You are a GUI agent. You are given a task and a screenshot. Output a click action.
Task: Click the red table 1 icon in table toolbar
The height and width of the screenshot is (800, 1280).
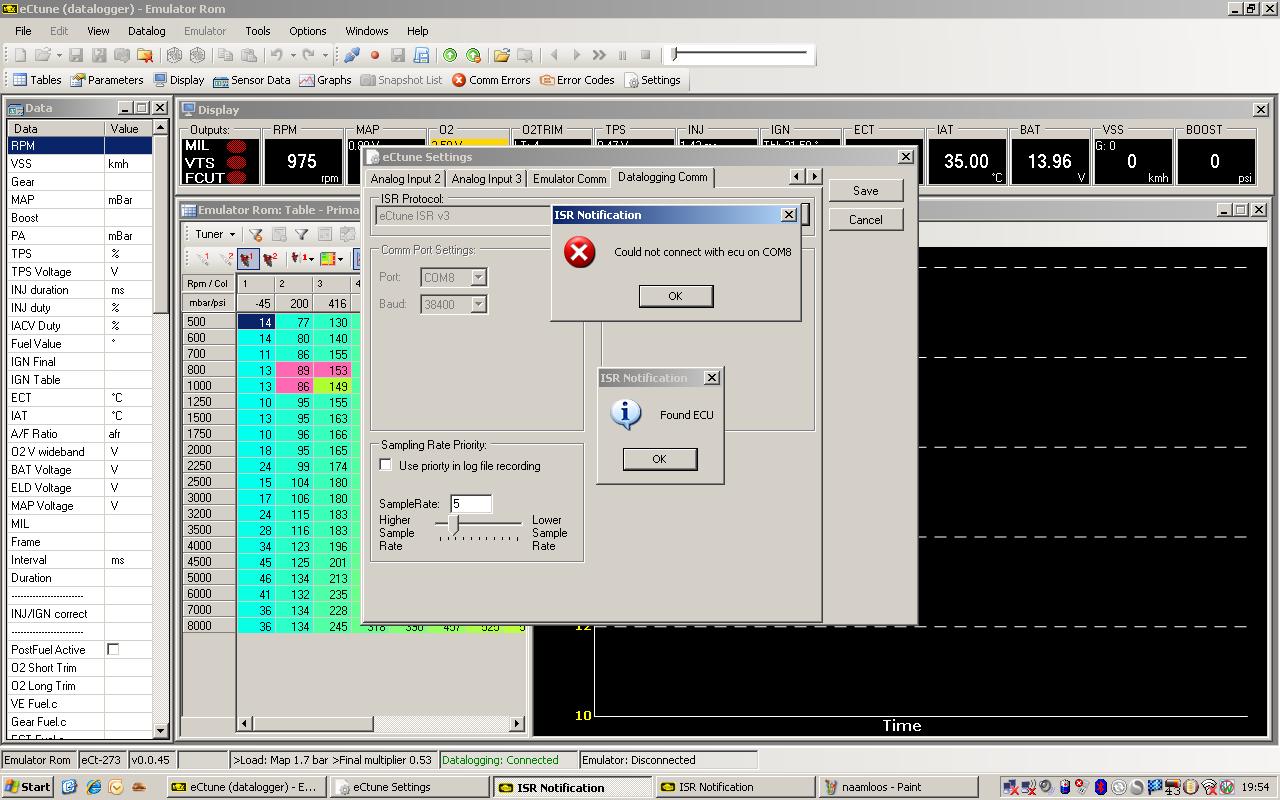point(247,258)
